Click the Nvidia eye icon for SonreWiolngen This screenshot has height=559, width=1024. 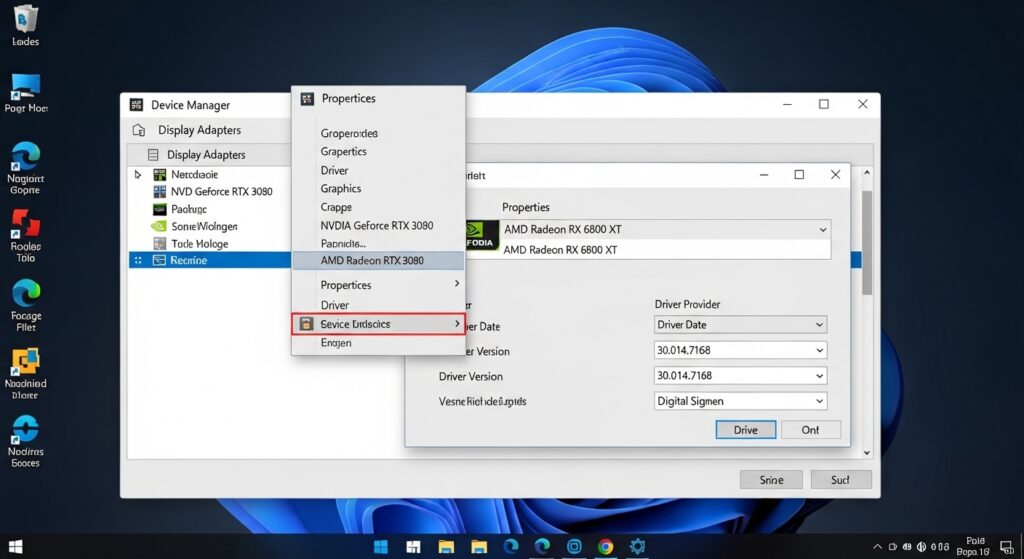point(159,226)
